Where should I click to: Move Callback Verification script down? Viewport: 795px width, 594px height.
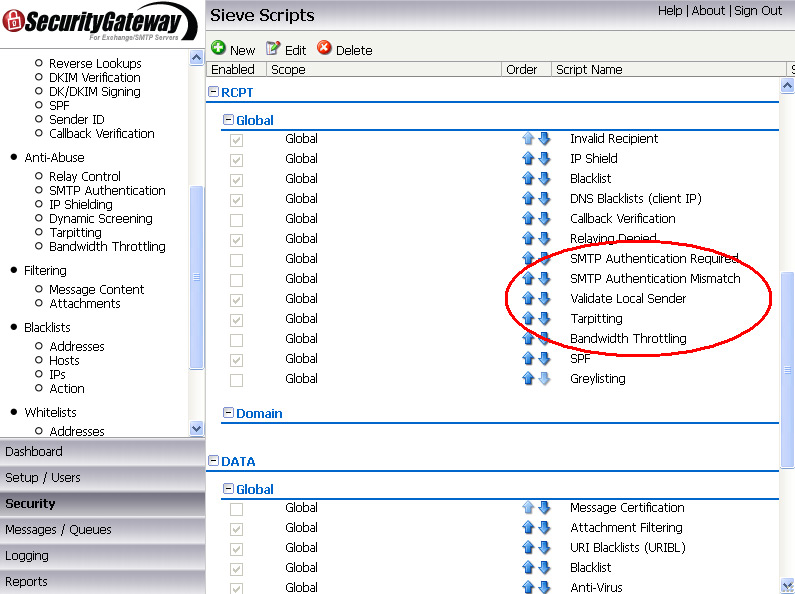tap(544, 218)
